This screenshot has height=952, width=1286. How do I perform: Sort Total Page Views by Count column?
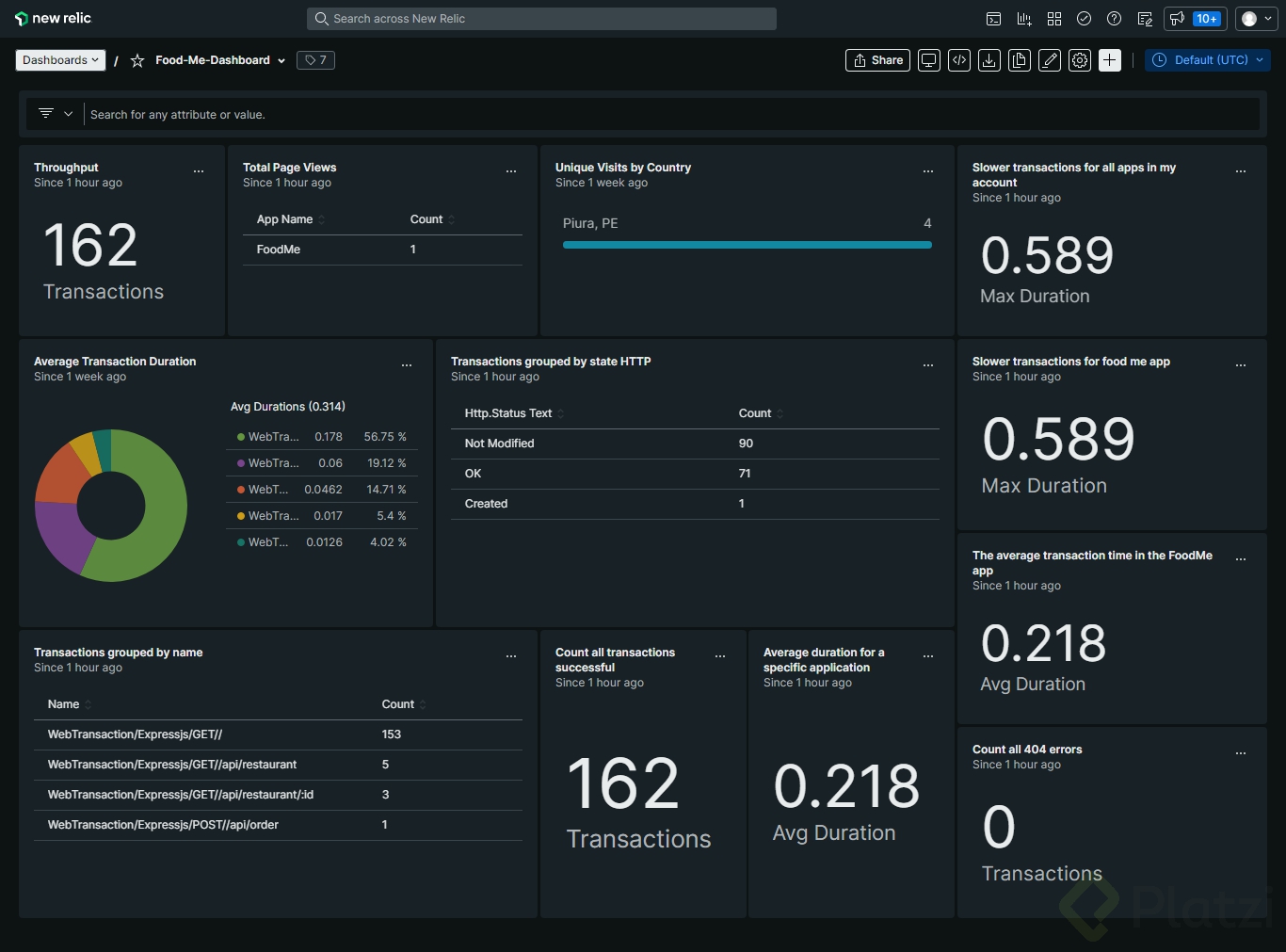tap(432, 219)
